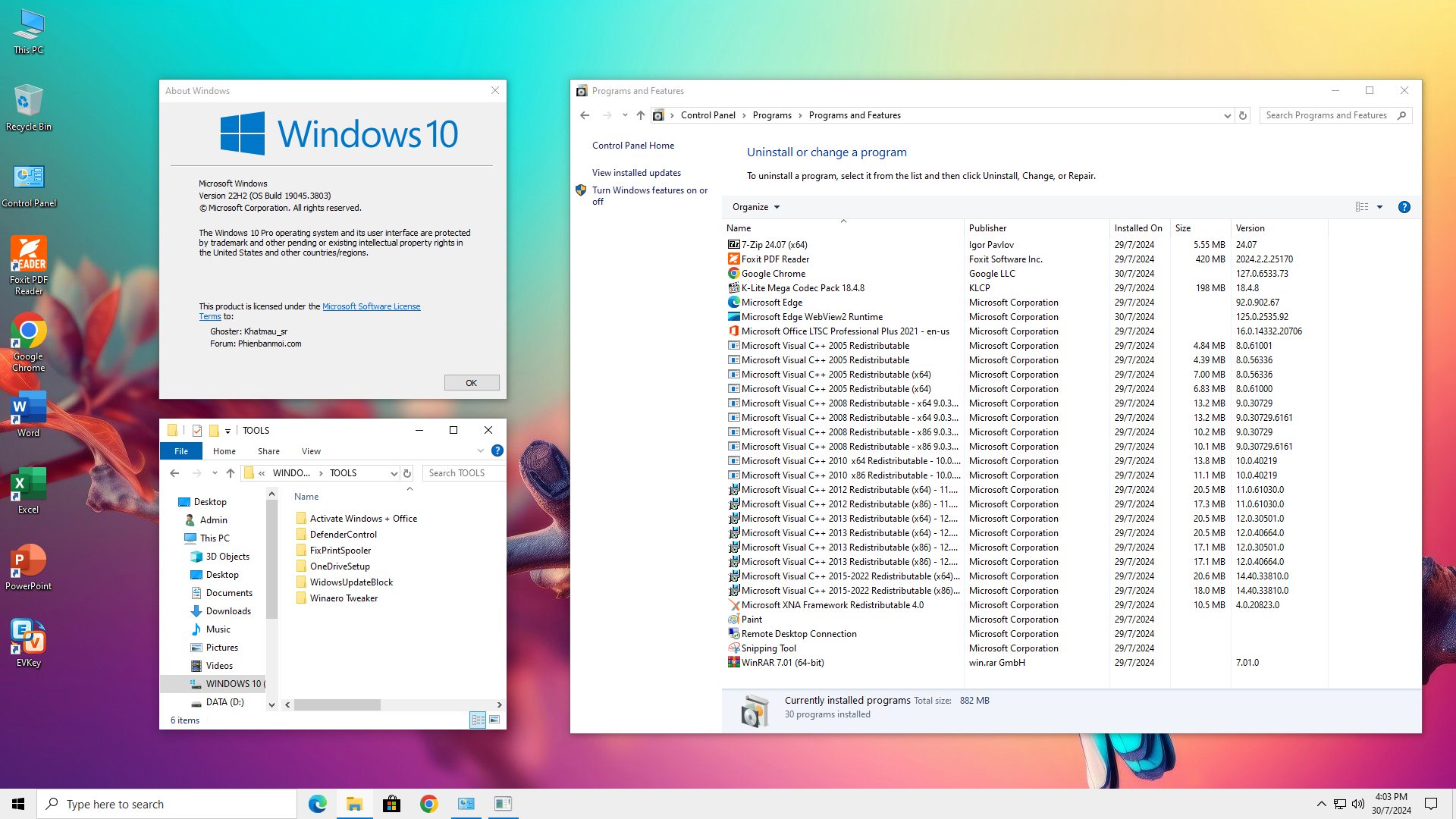Open the Programs and Features help icon
This screenshot has width=1456, height=819.
pos(1404,207)
